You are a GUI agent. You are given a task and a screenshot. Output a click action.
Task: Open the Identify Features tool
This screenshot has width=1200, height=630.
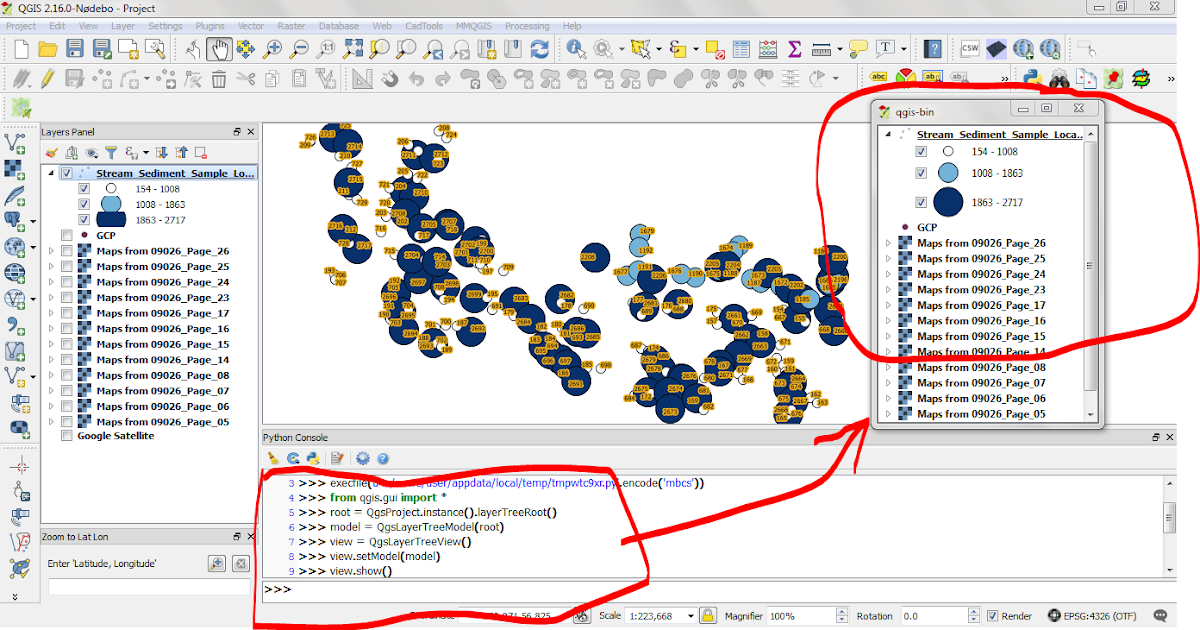[x=575, y=48]
